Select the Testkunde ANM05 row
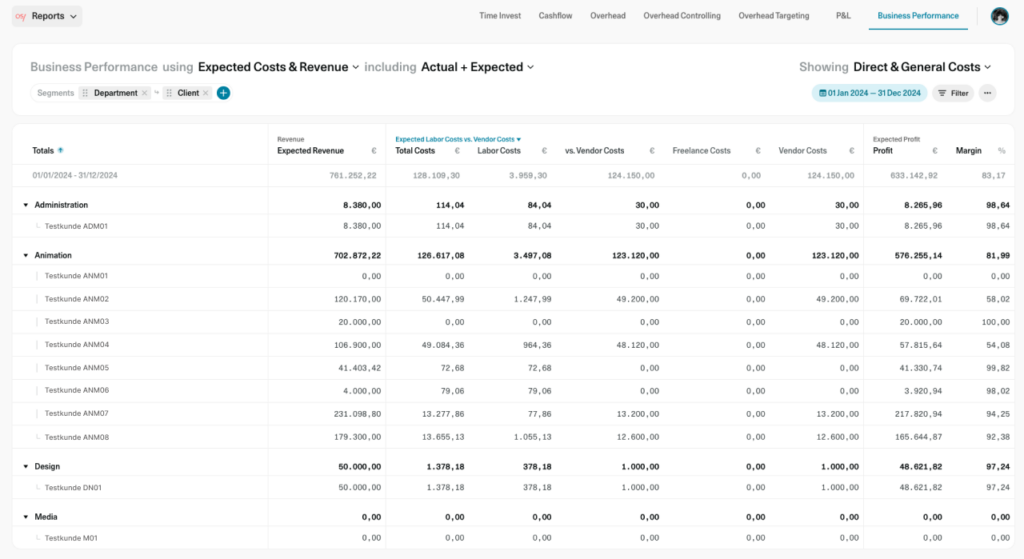 tap(513, 368)
